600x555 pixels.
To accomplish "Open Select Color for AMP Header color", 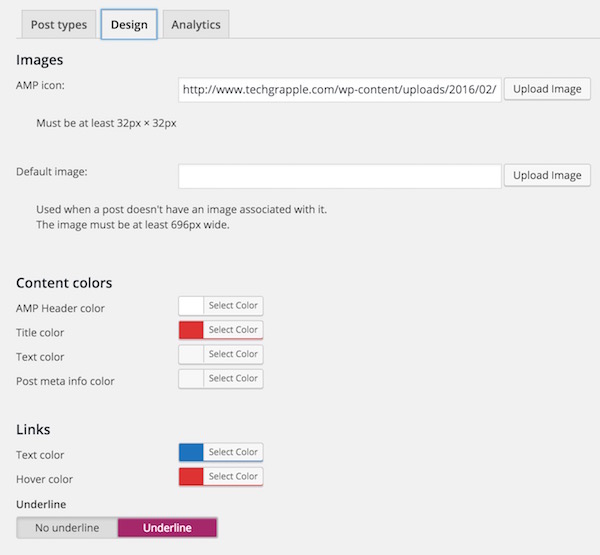I will pos(233,306).
